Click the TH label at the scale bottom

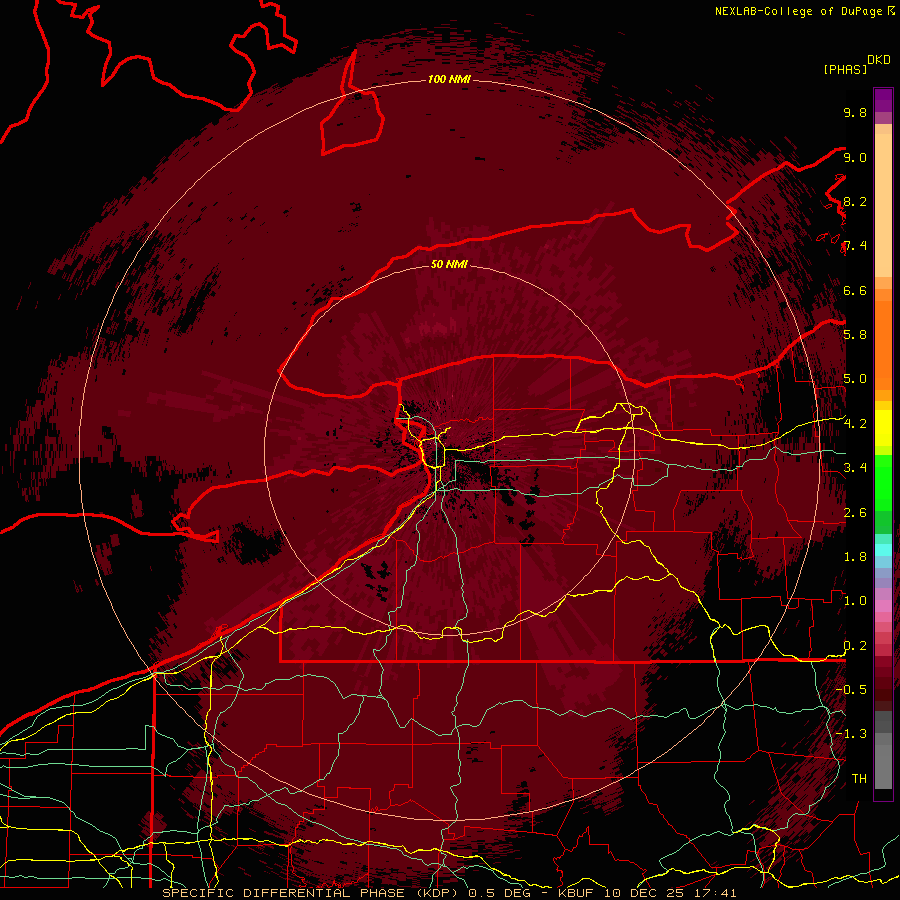pyautogui.click(x=859, y=778)
